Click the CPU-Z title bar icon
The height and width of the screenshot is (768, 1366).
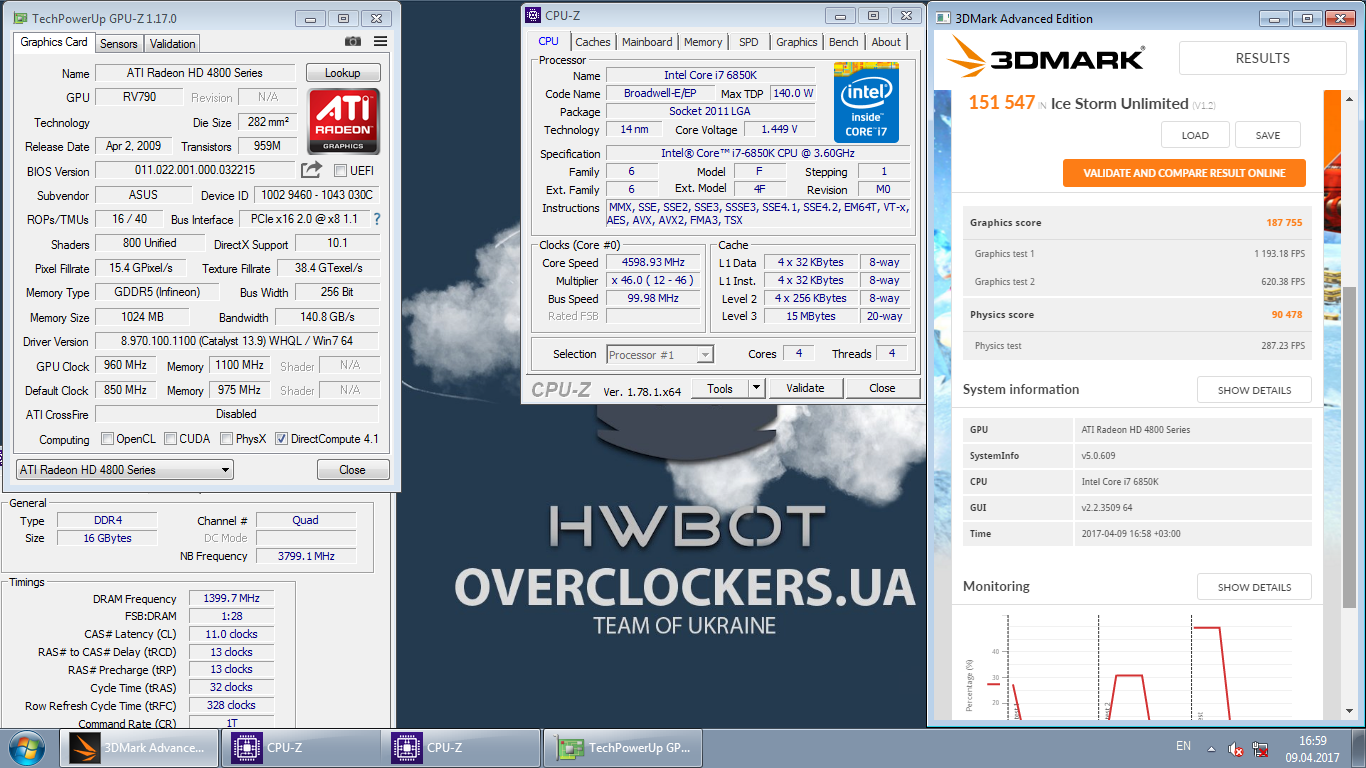(x=533, y=15)
